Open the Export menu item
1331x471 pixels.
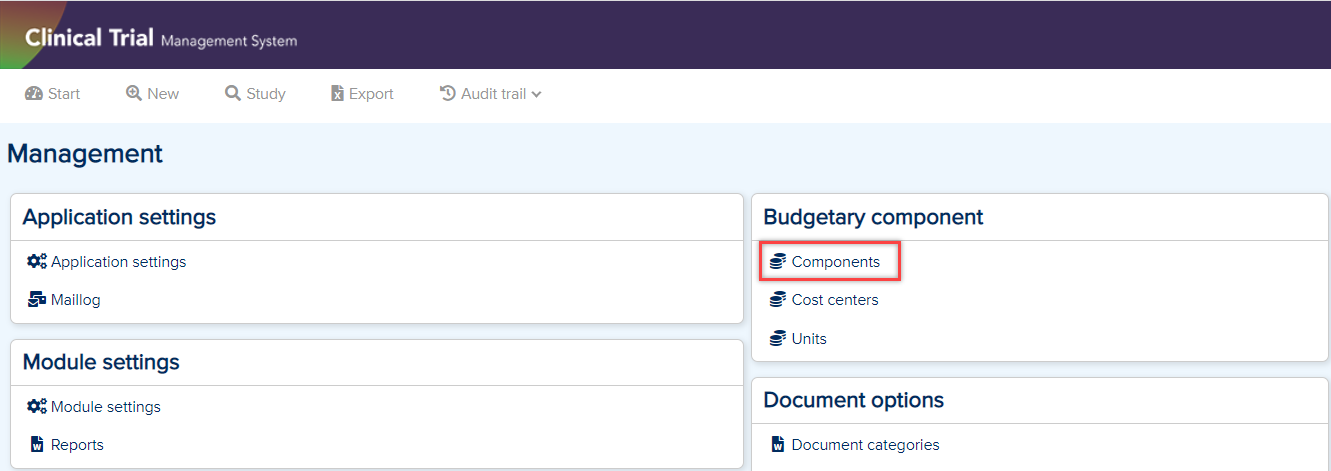click(362, 94)
